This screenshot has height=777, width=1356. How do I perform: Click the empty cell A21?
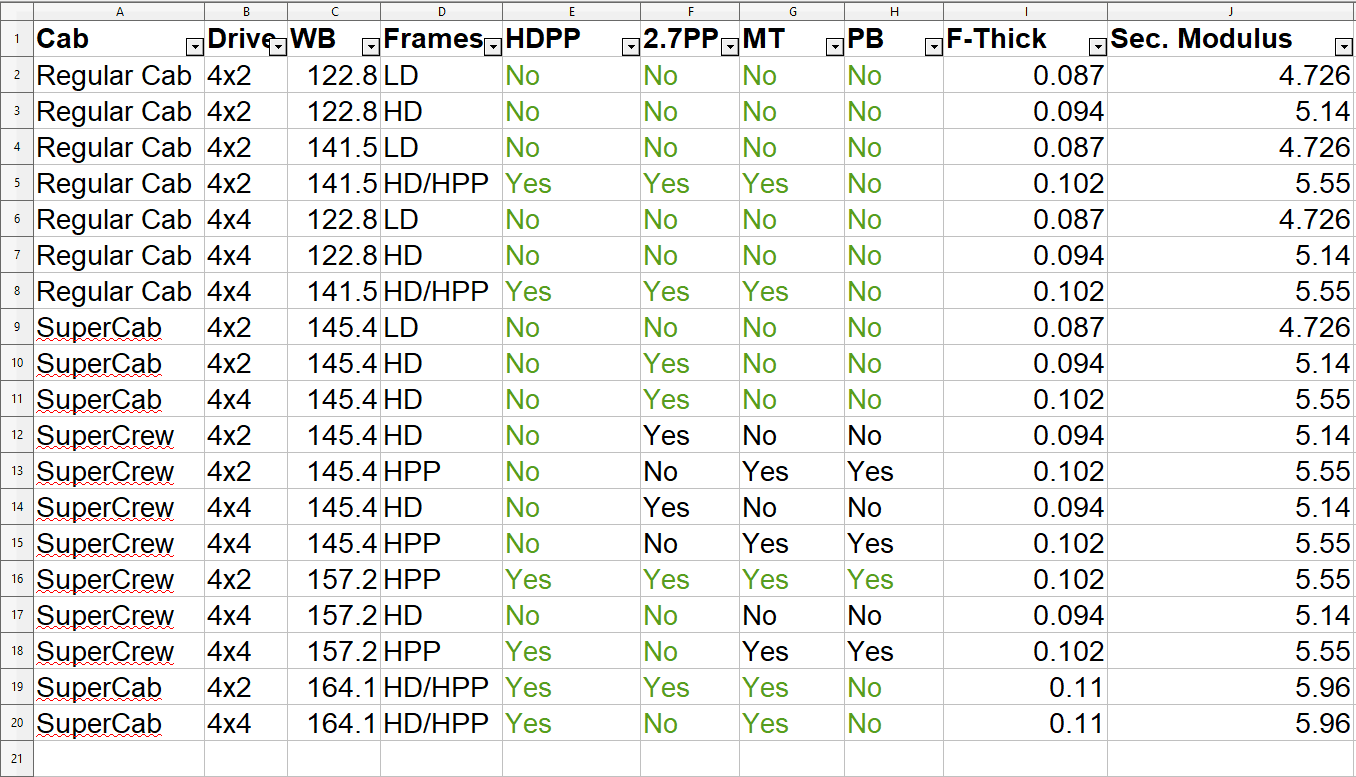[x=120, y=759]
